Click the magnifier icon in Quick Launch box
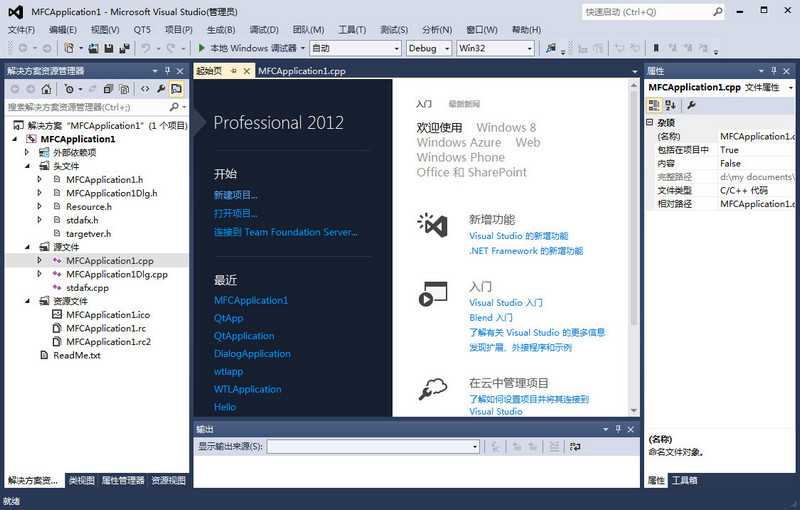The width and height of the screenshot is (800, 510). click(x=718, y=12)
